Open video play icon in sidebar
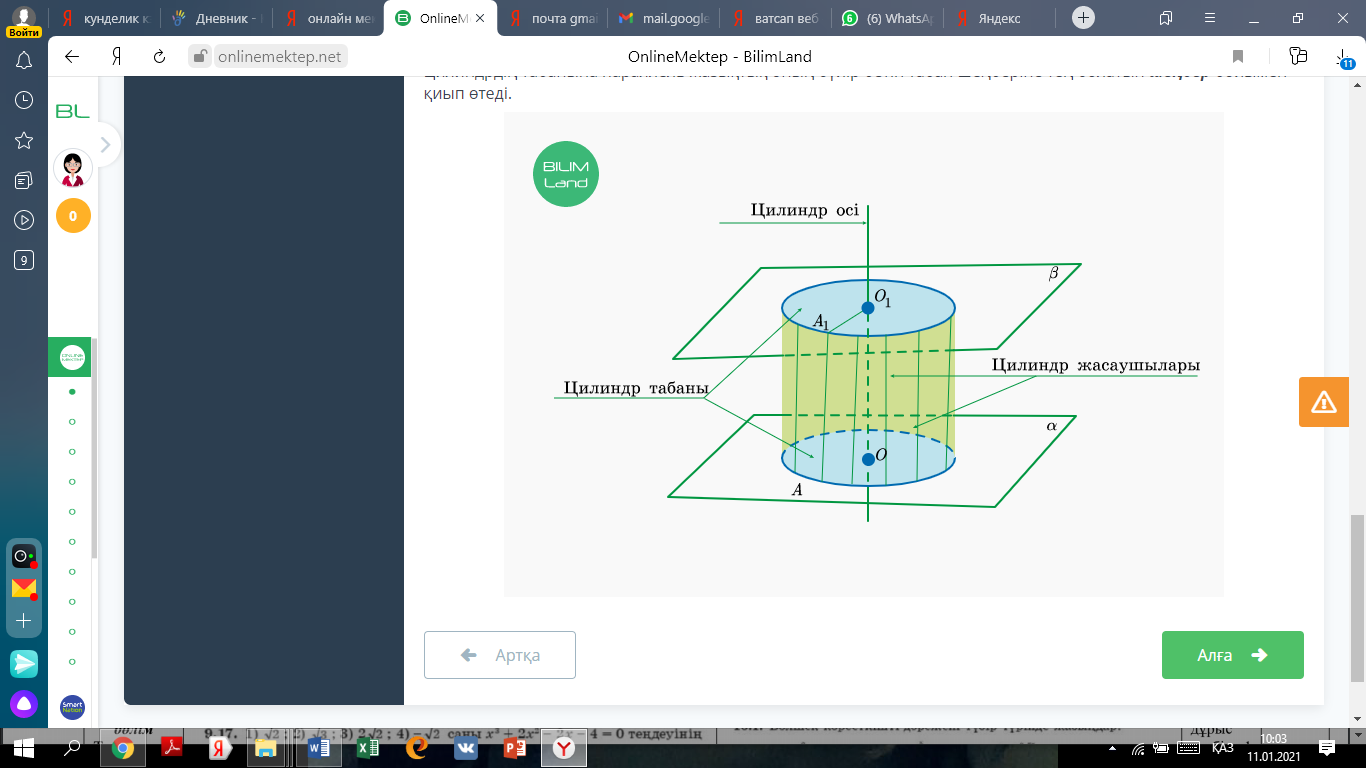The image size is (1366, 768). tap(24, 220)
